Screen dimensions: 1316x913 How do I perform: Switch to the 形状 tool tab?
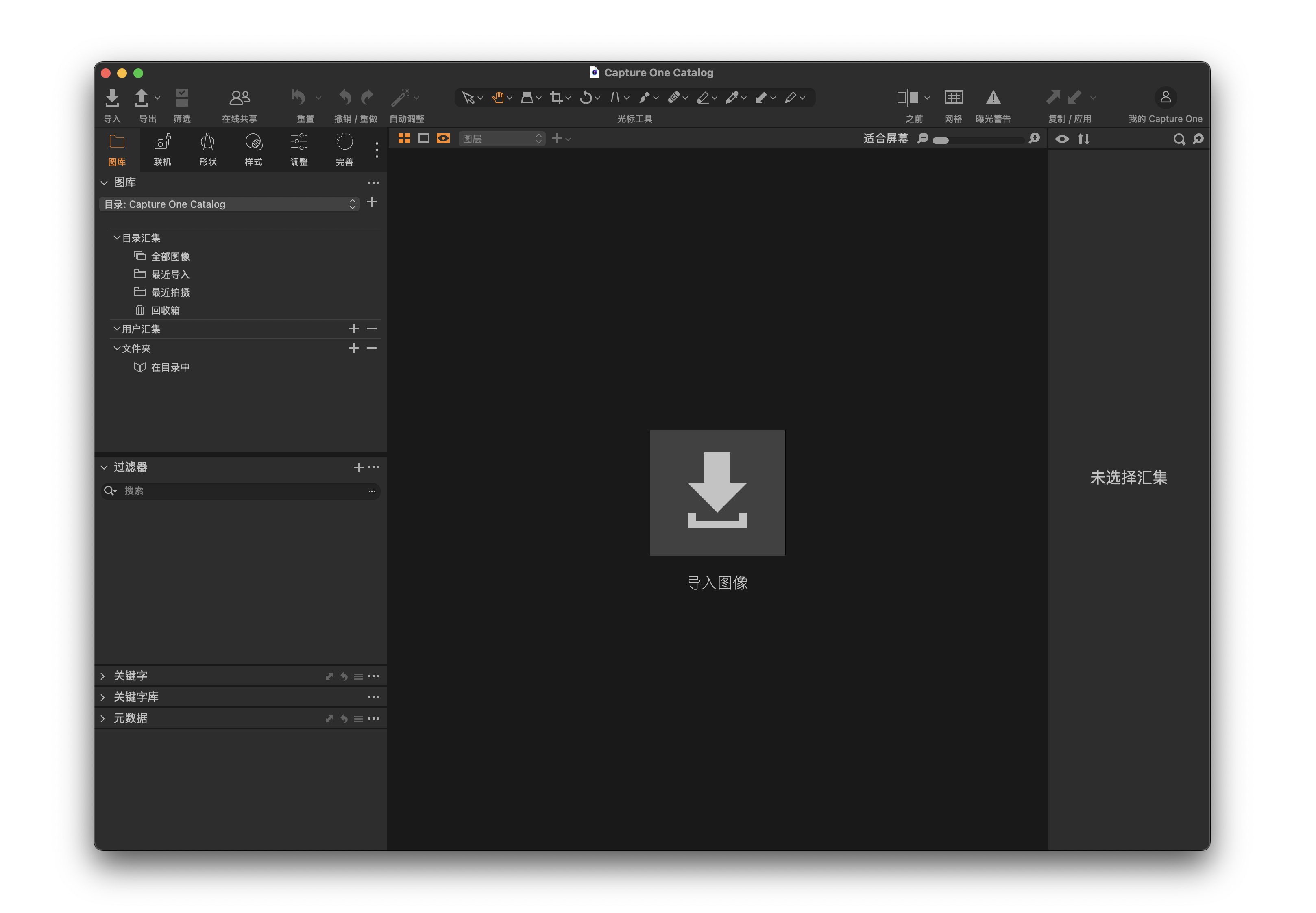208,149
